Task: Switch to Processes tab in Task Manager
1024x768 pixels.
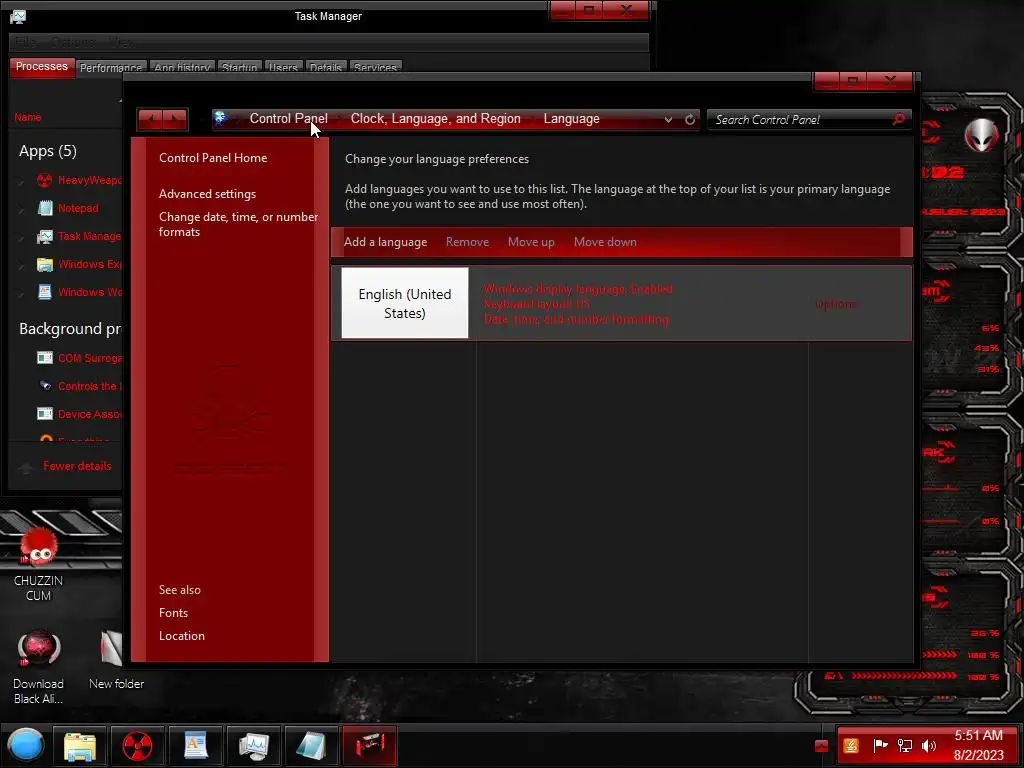Action: (42, 67)
